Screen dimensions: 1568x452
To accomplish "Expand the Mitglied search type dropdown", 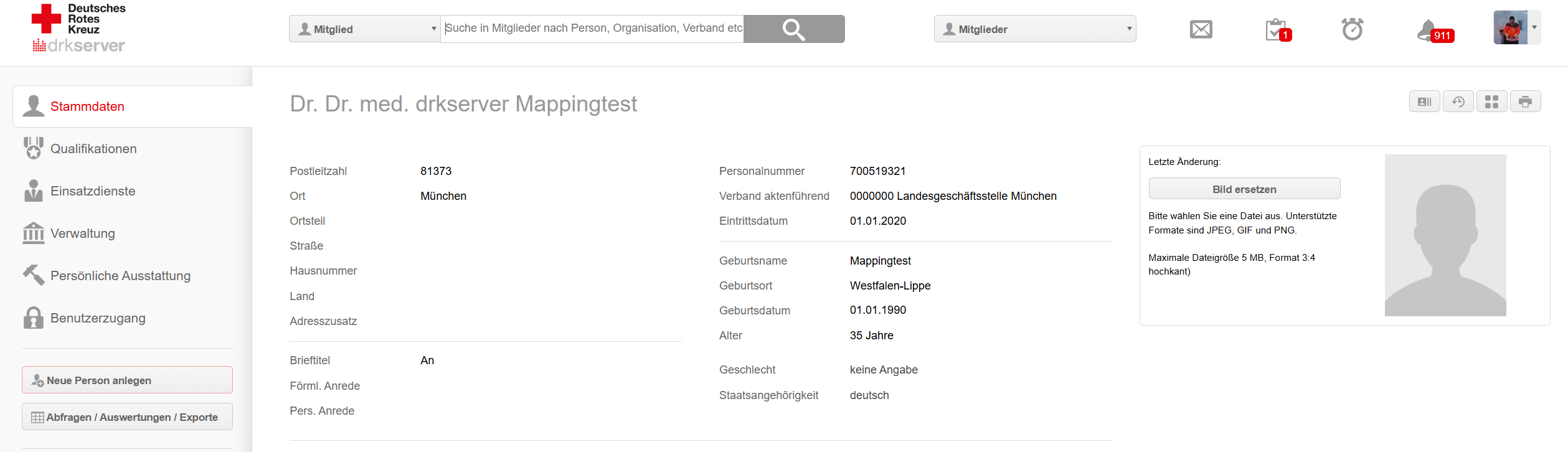I will coord(364,29).
